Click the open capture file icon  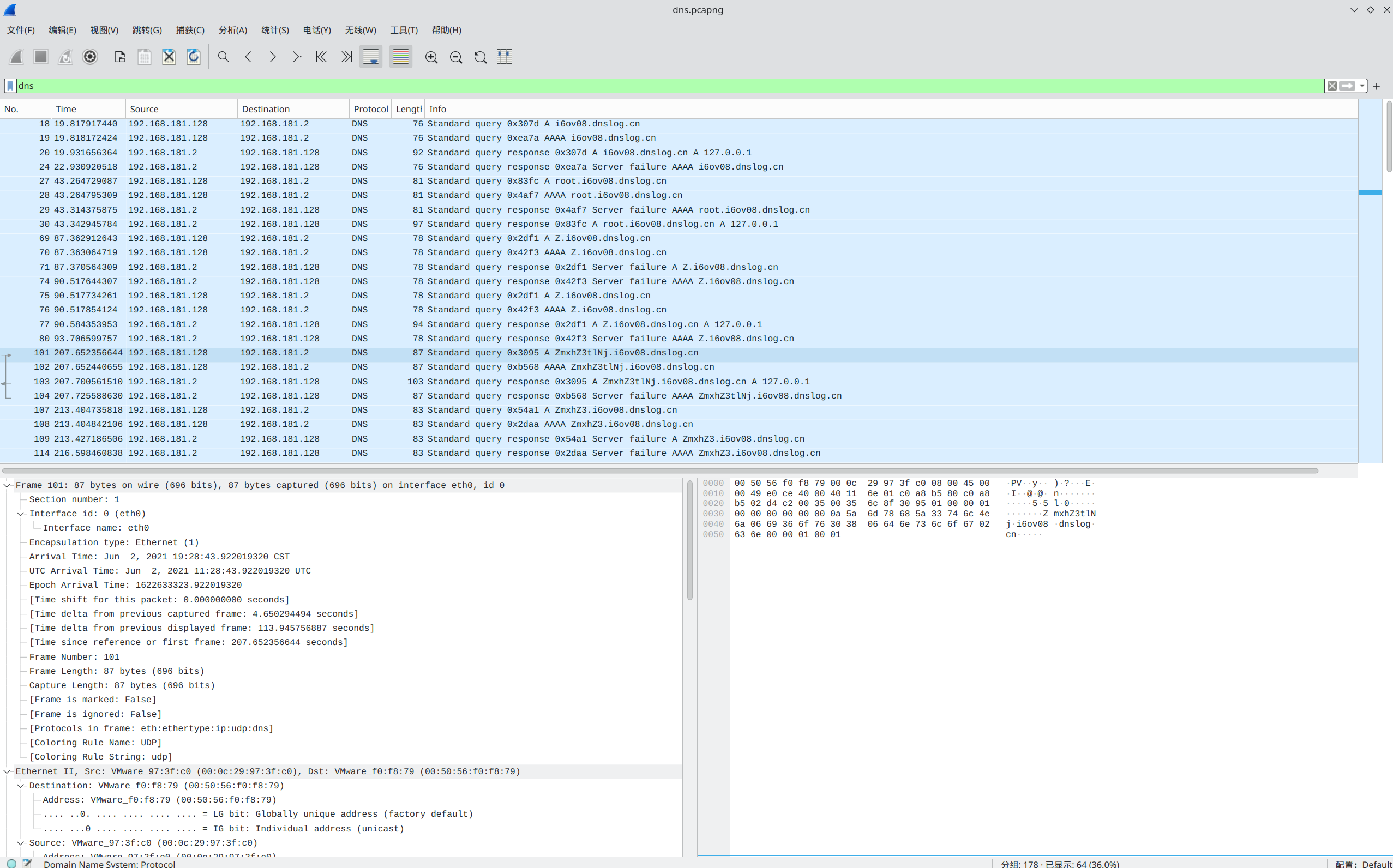tap(120, 57)
